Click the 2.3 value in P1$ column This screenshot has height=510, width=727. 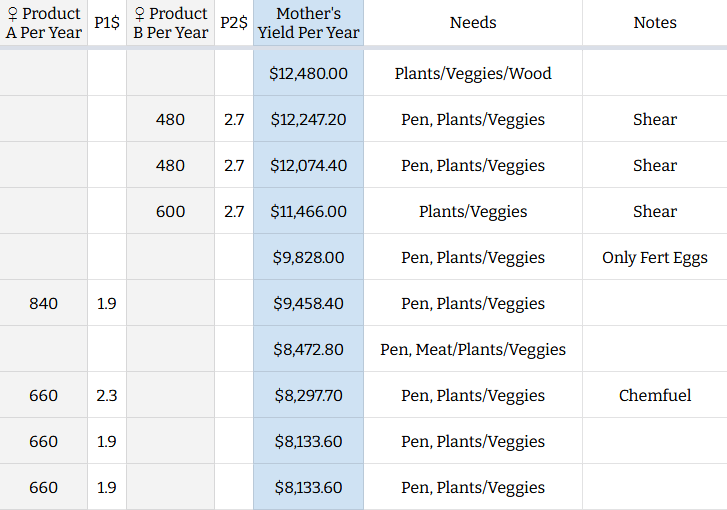pos(107,395)
